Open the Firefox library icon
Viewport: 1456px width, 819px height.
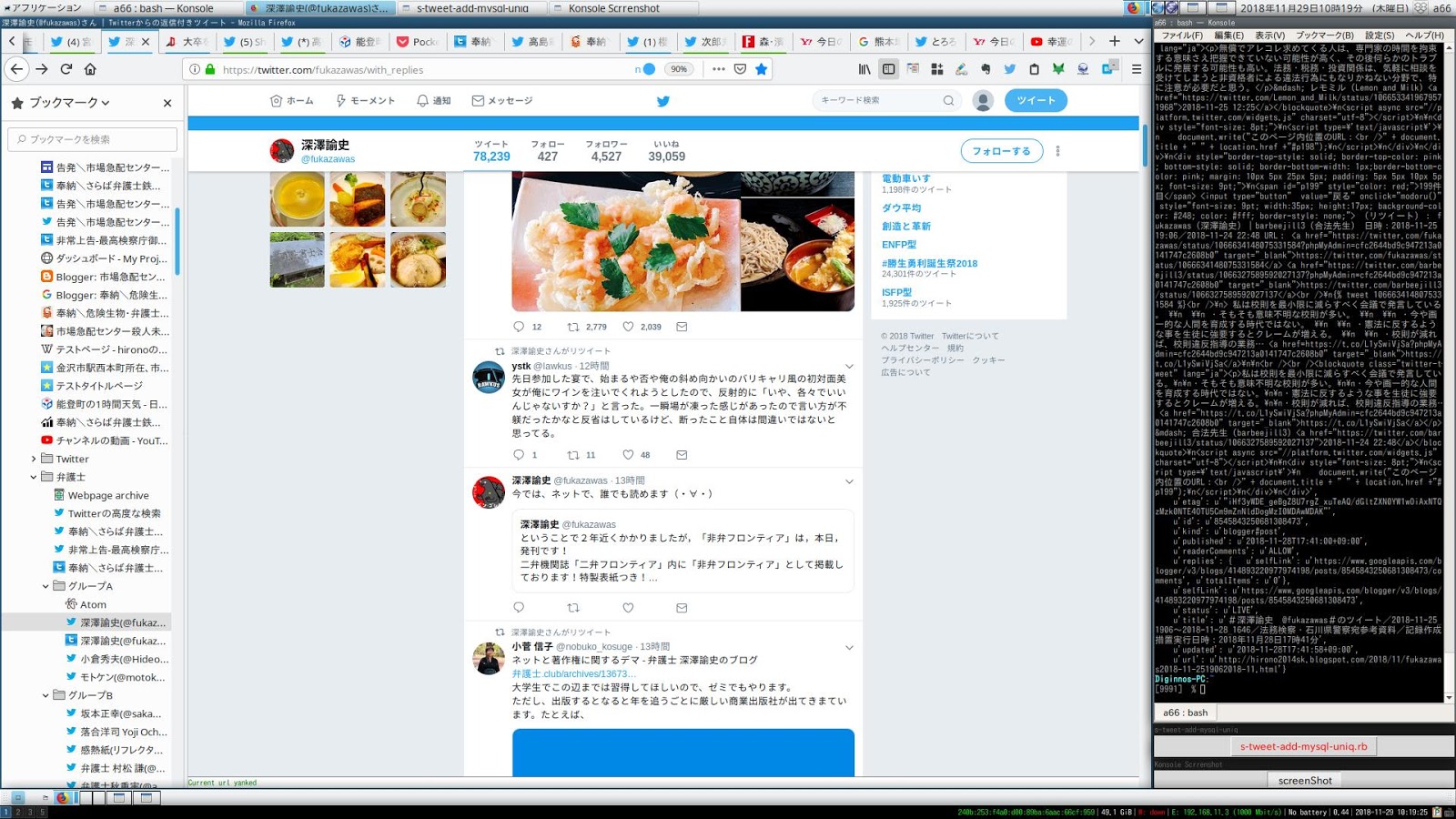[x=864, y=69]
